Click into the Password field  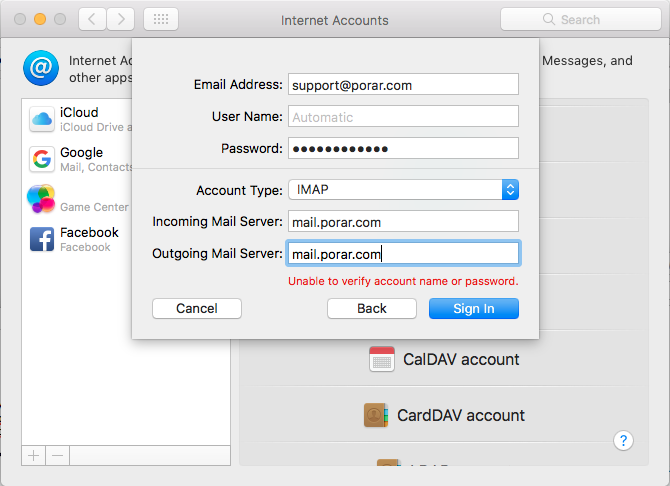coord(403,149)
